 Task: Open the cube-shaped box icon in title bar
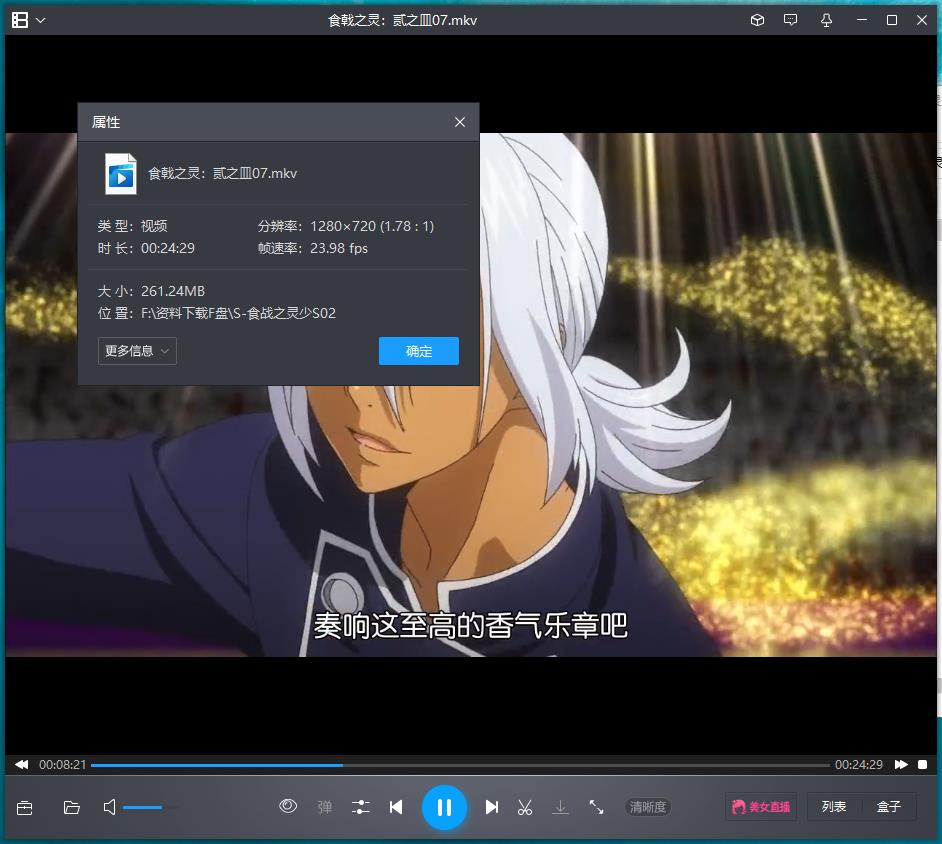[758, 20]
